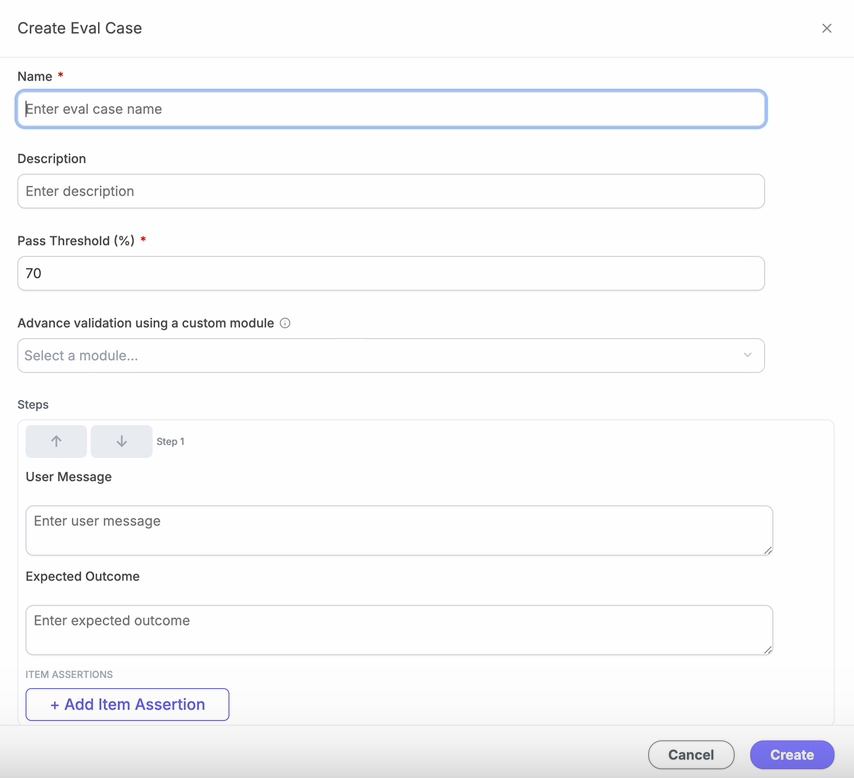Click the Expected Outcome text area
Viewport: 854px width, 778px height.
[399, 630]
